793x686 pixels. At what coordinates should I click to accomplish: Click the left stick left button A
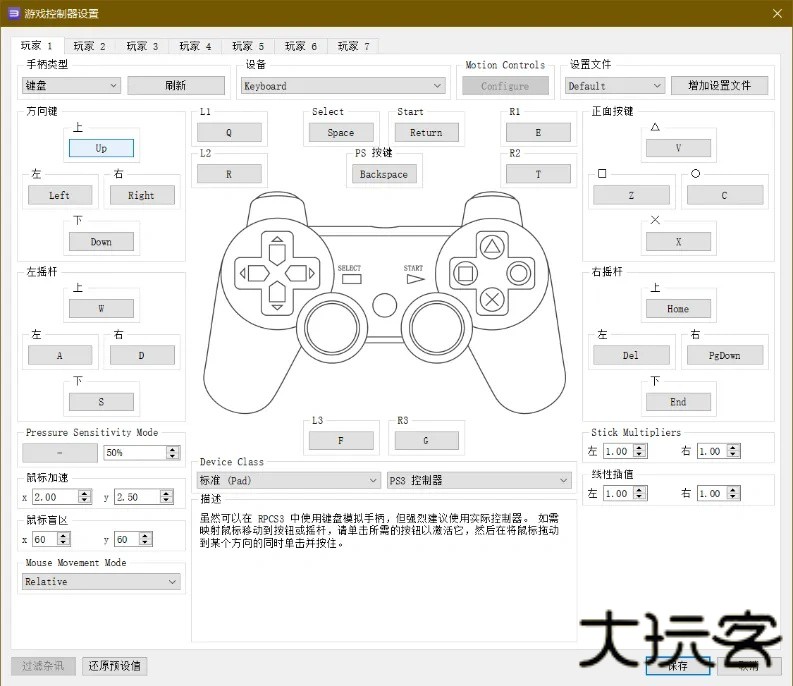pos(60,355)
